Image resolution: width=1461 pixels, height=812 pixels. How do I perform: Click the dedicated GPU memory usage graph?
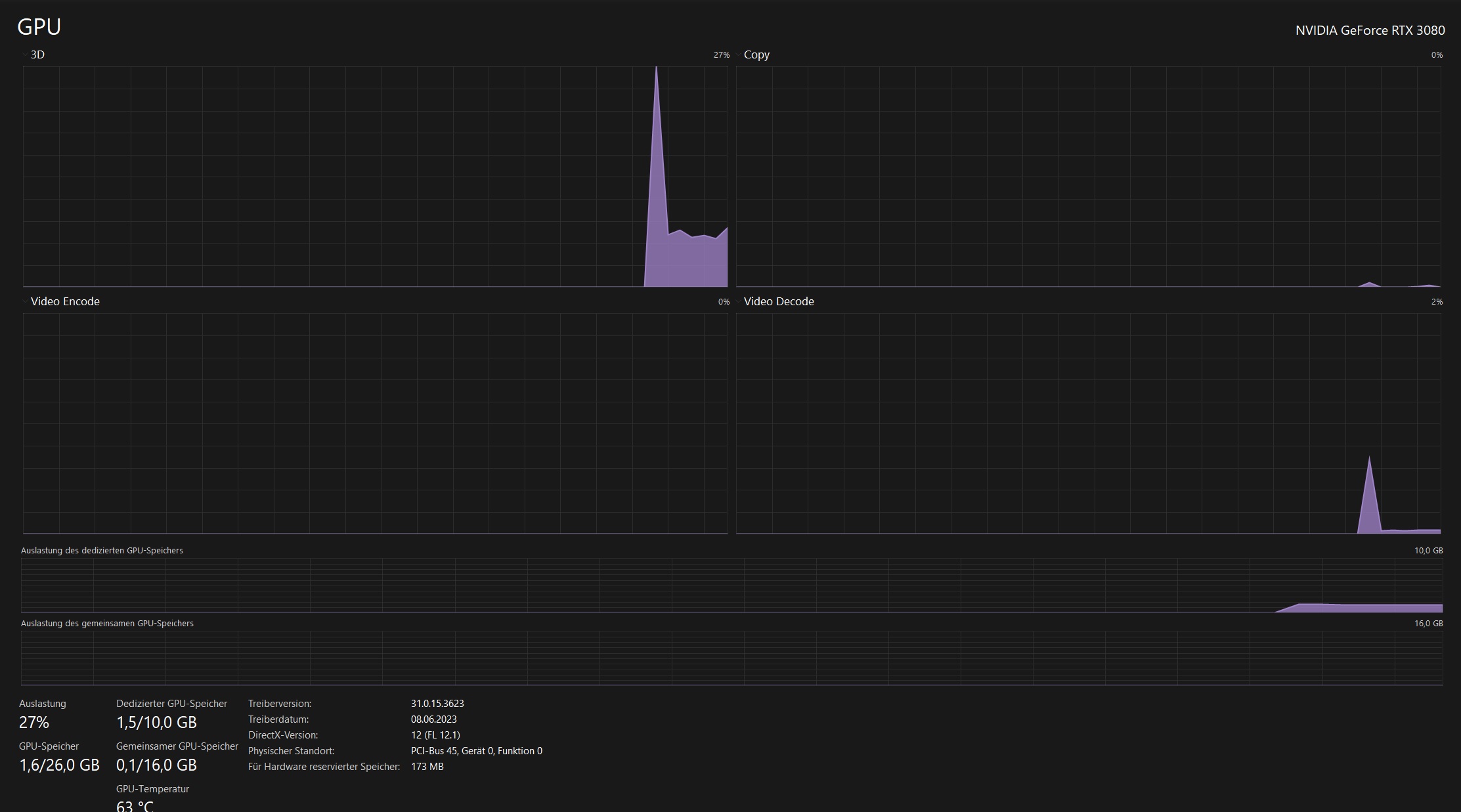(731, 585)
